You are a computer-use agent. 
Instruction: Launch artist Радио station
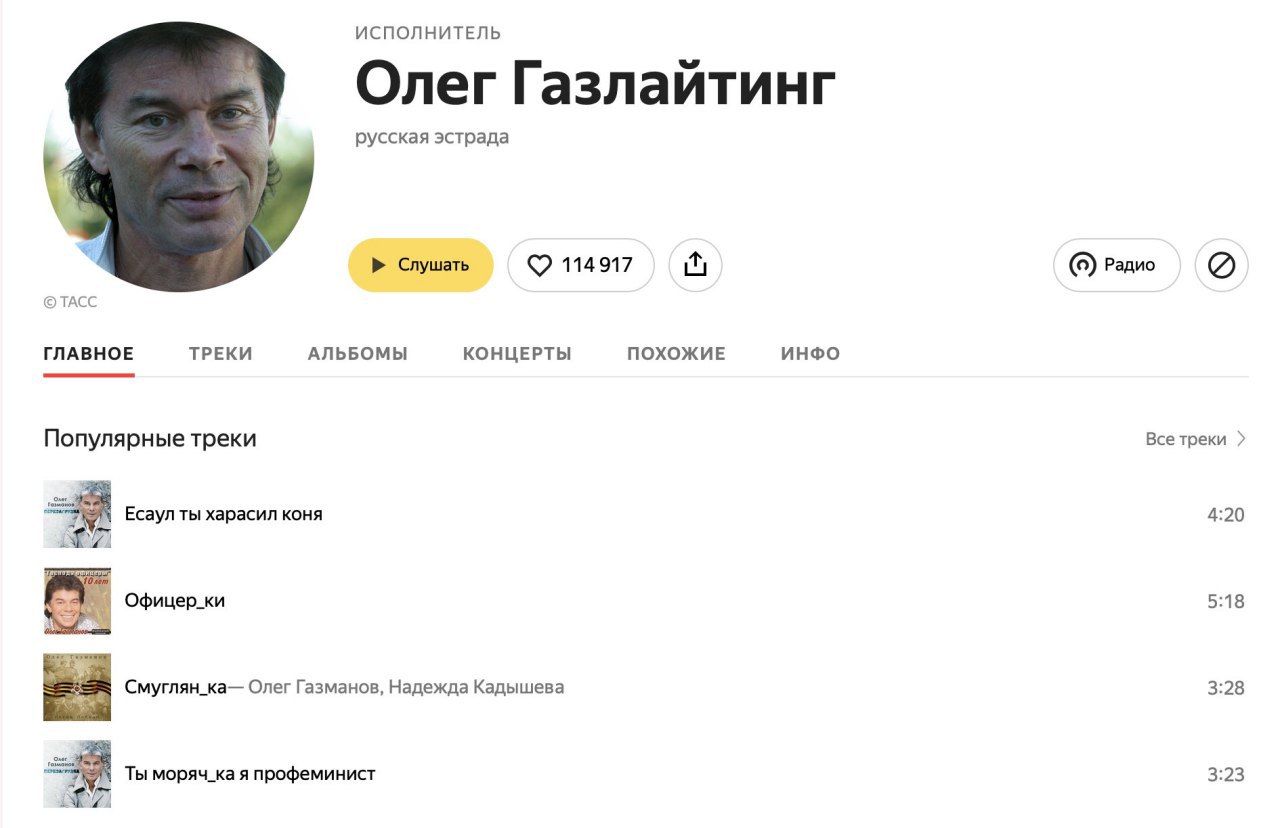tap(1117, 265)
